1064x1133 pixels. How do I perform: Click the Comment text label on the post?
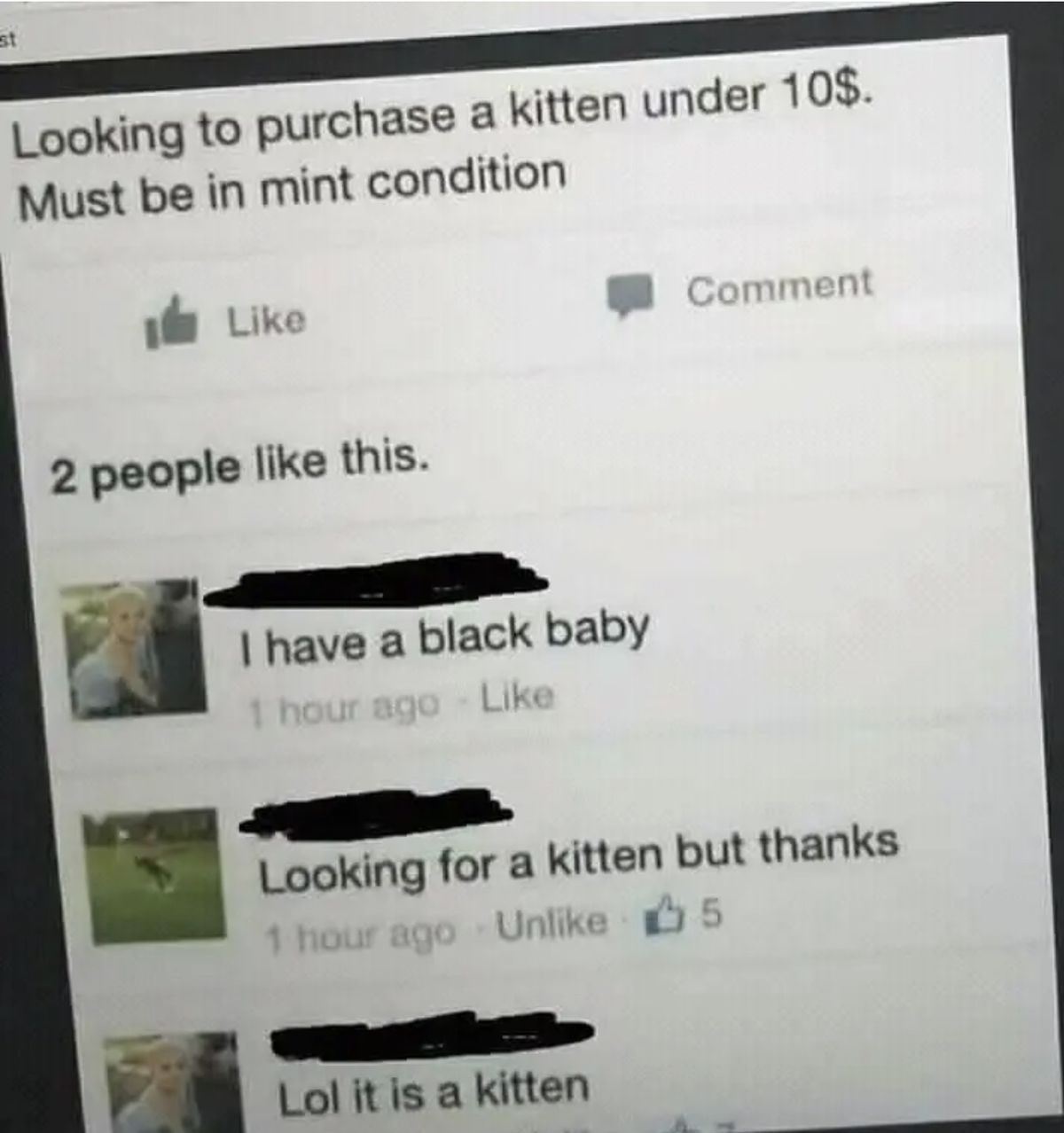(x=779, y=286)
